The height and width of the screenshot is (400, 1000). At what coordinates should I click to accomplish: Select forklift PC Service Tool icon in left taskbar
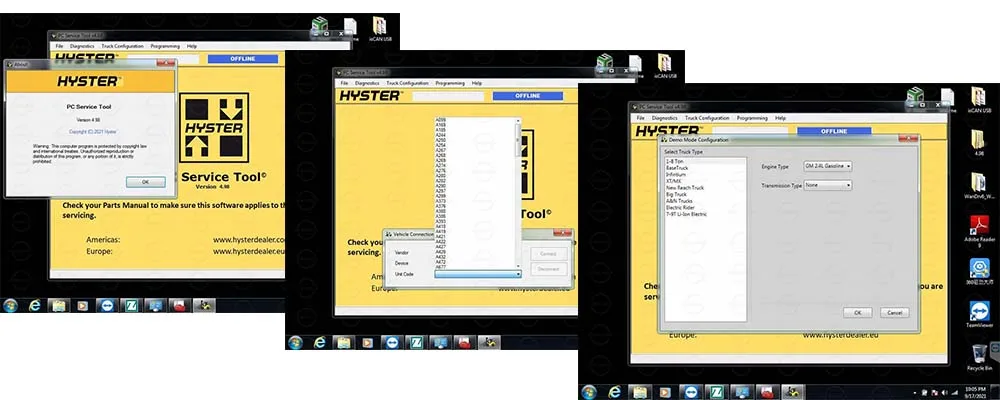(203, 305)
